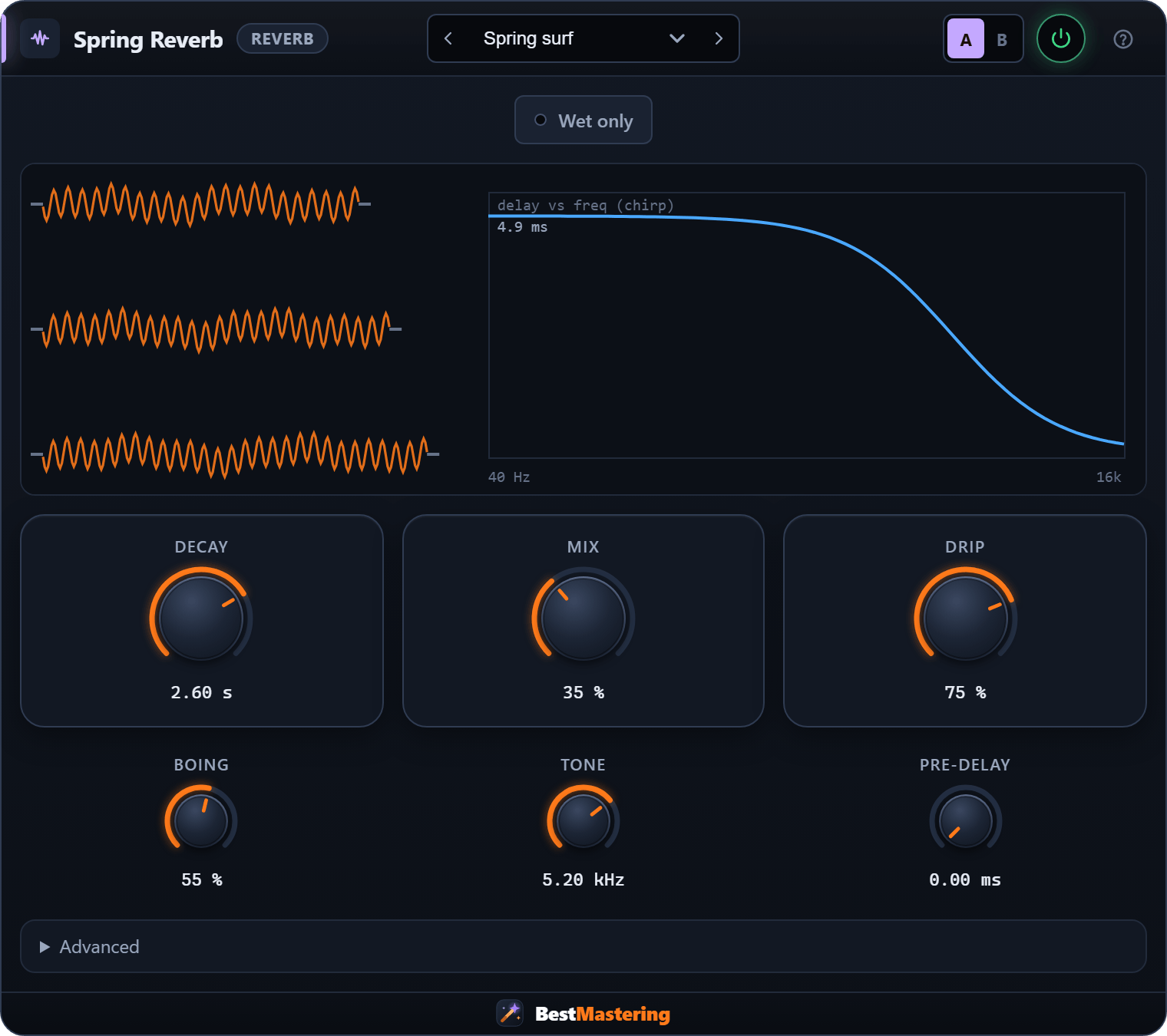Screen dimensions: 1167x1036
Task: Adjust the DECAY knob
Action: point(201,618)
